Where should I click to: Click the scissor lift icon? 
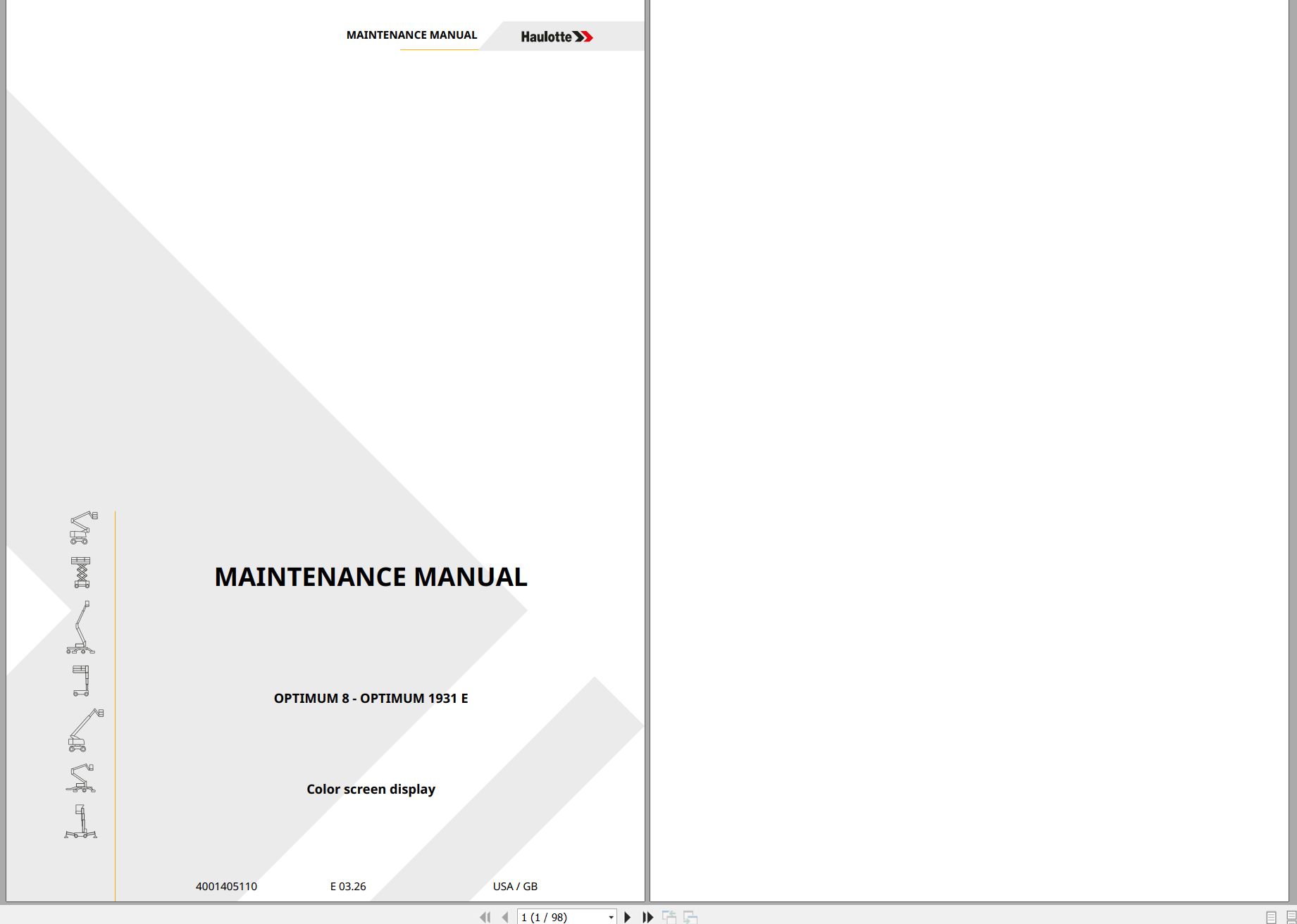pyautogui.click(x=81, y=572)
